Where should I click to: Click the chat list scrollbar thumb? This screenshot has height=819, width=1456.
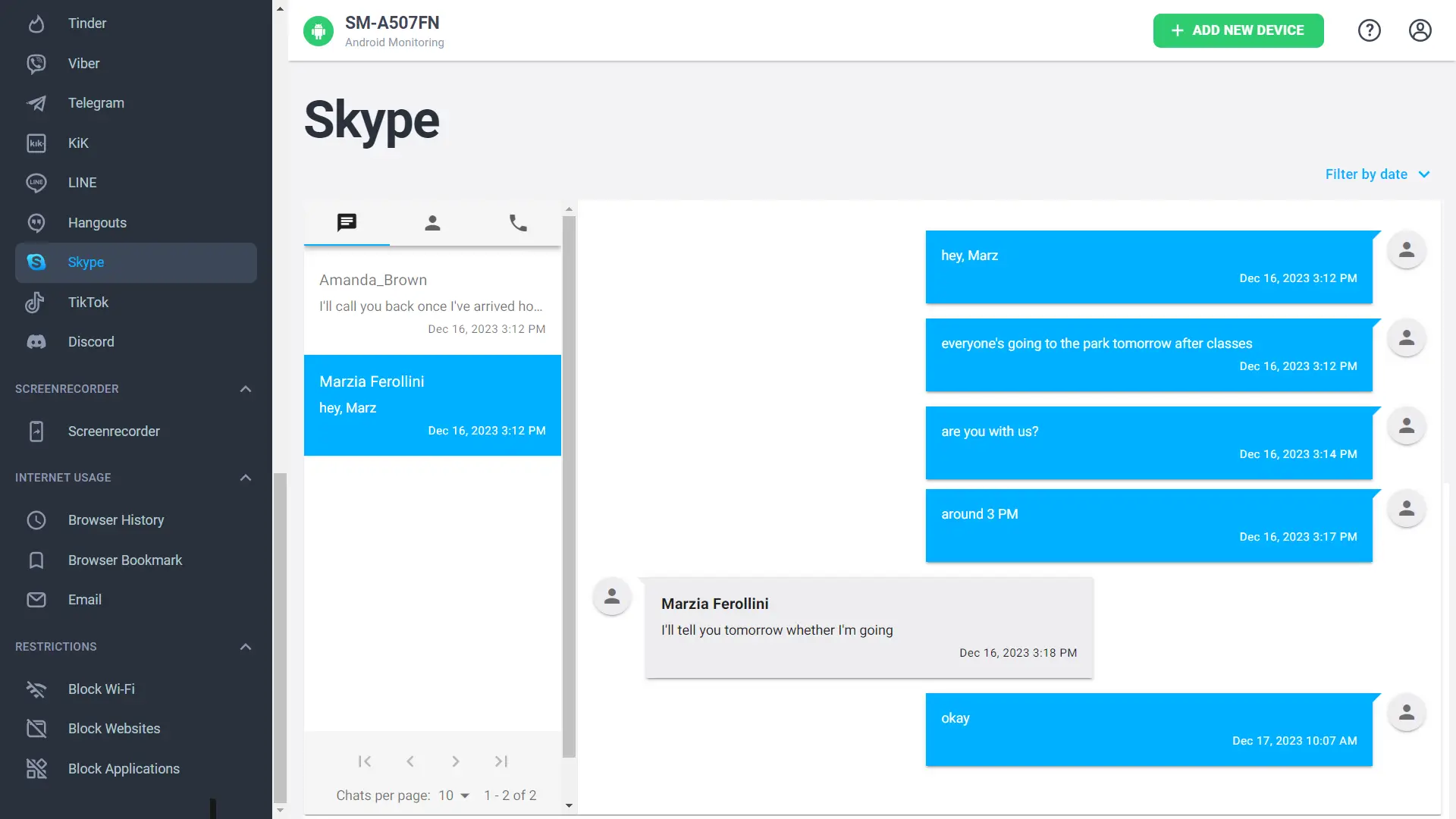point(569,487)
